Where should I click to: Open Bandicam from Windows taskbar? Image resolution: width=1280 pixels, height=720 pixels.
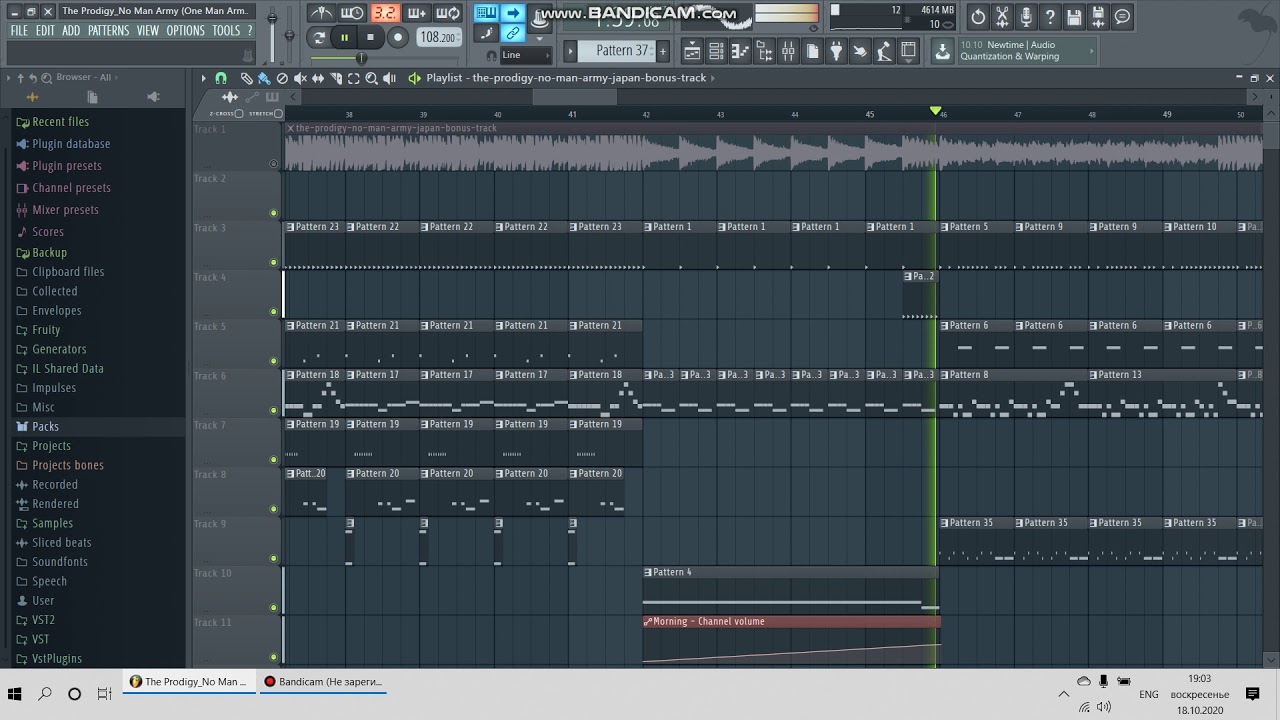tap(323, 682)
